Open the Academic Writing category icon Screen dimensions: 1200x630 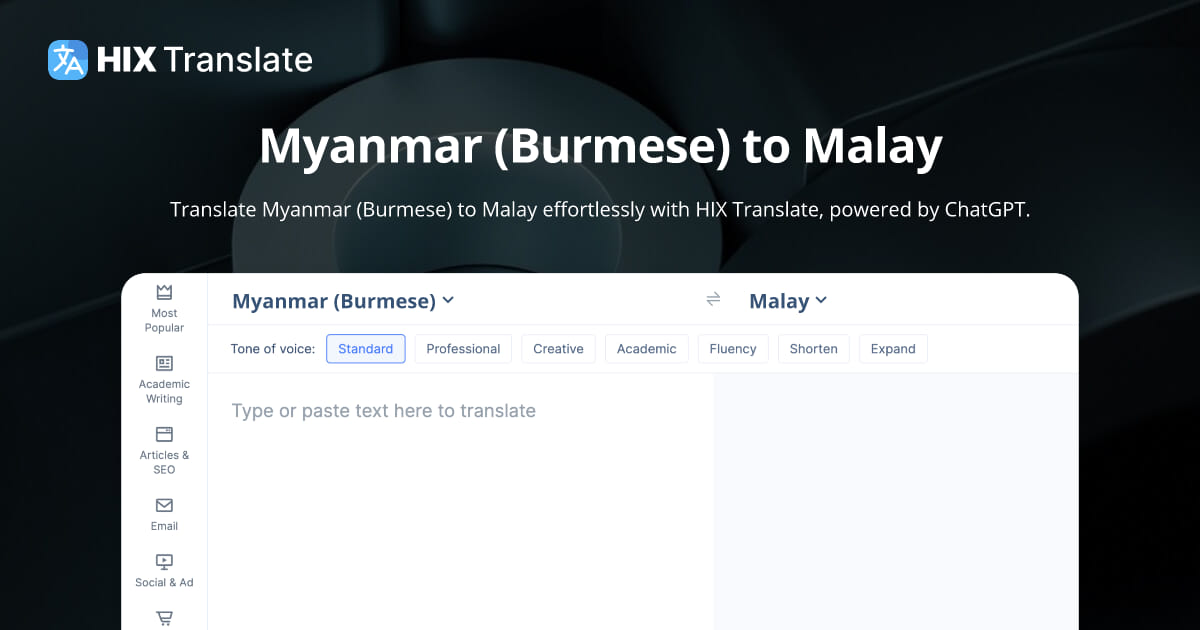point(163,364)
